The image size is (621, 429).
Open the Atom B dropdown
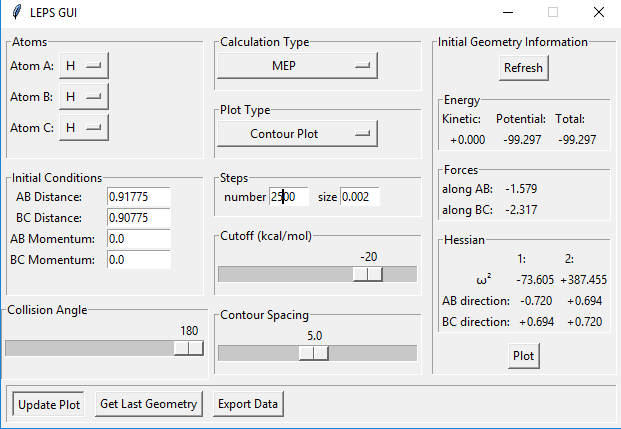[x=84, y=97]
